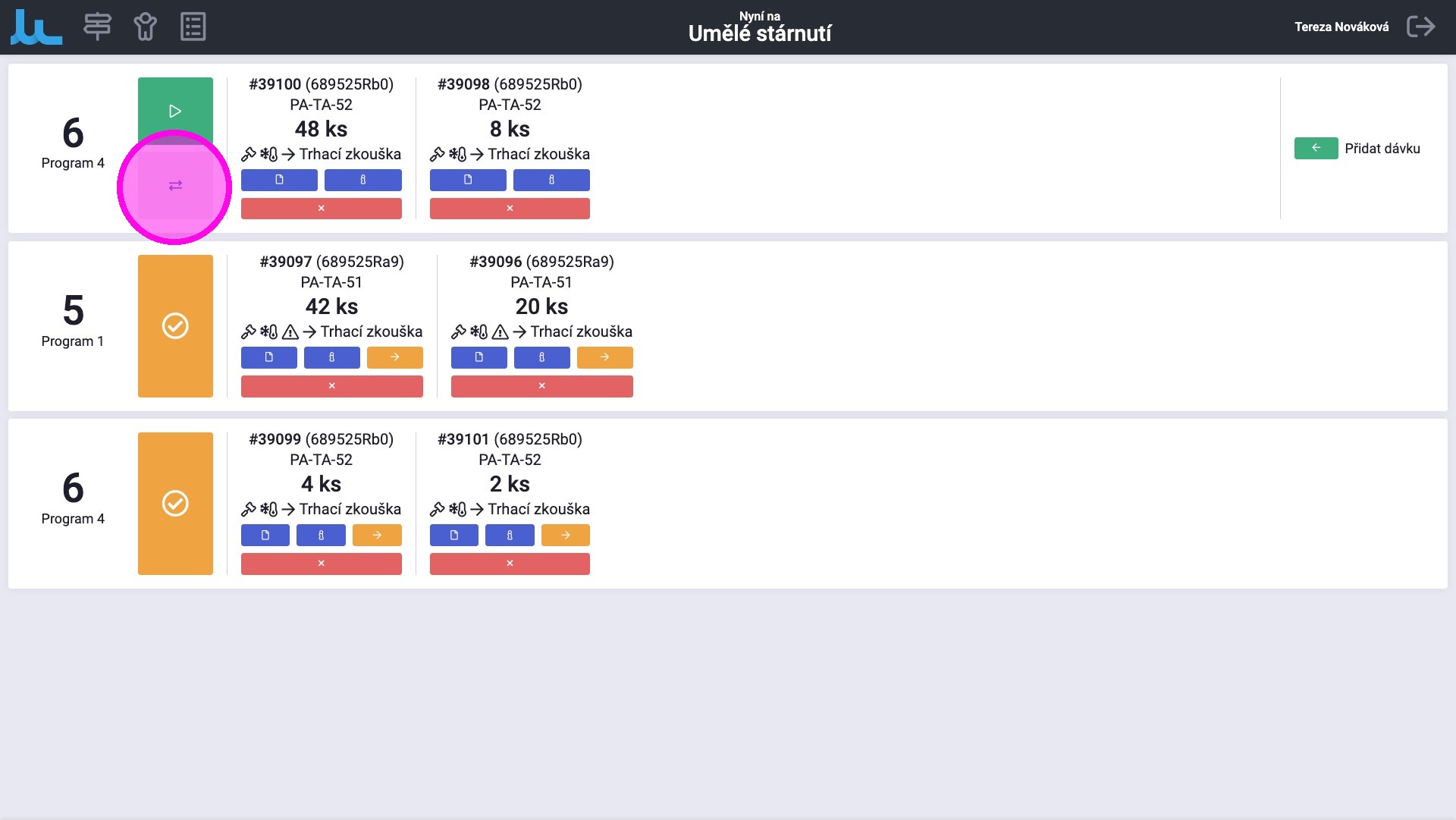Open the signpost navigation icon in top bar
This screenshot has height=820, width=1456.
pos(97,27)
